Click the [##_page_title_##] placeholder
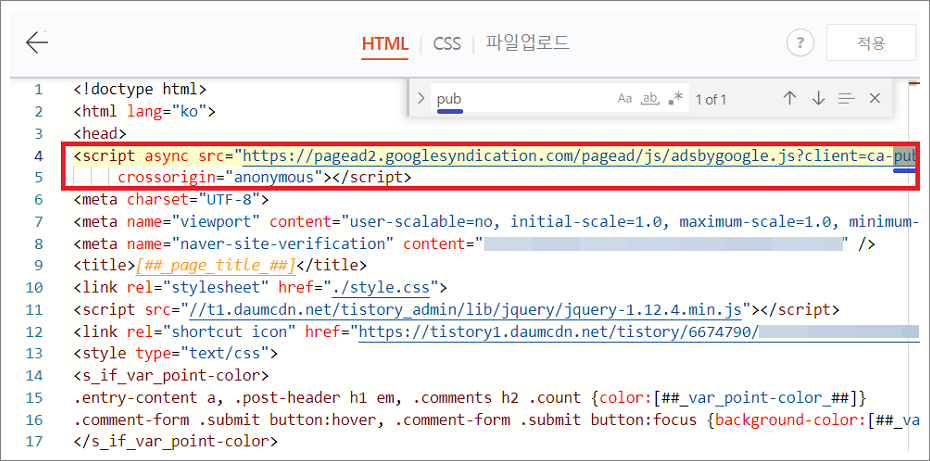The height and width of the screenshot is (461, 930). point(215,266)
